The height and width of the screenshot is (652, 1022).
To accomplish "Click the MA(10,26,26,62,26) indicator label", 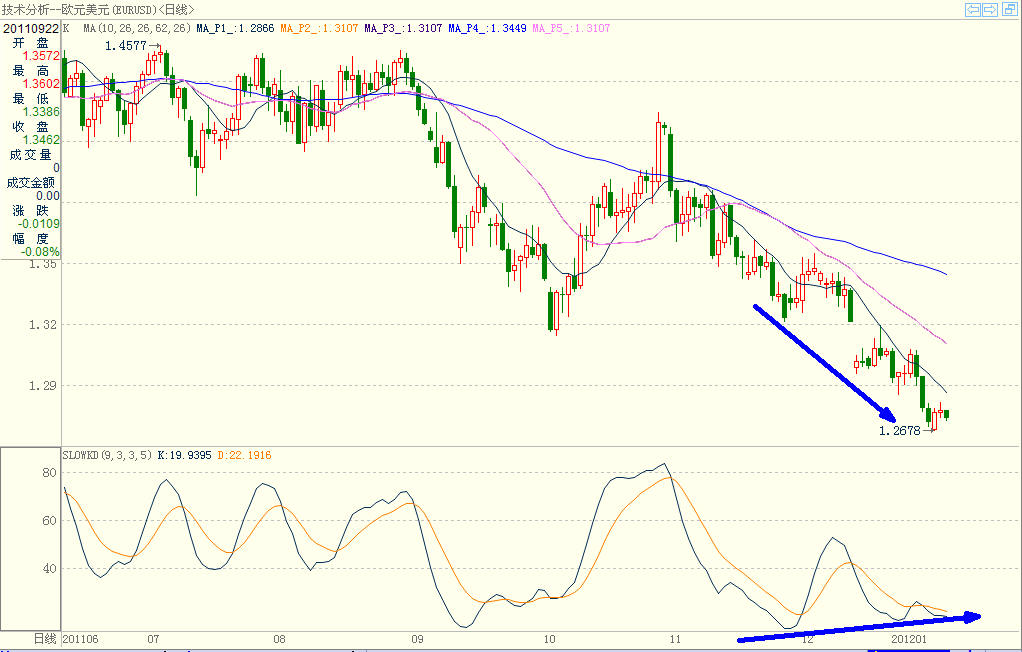I will (x=137, y=29).
